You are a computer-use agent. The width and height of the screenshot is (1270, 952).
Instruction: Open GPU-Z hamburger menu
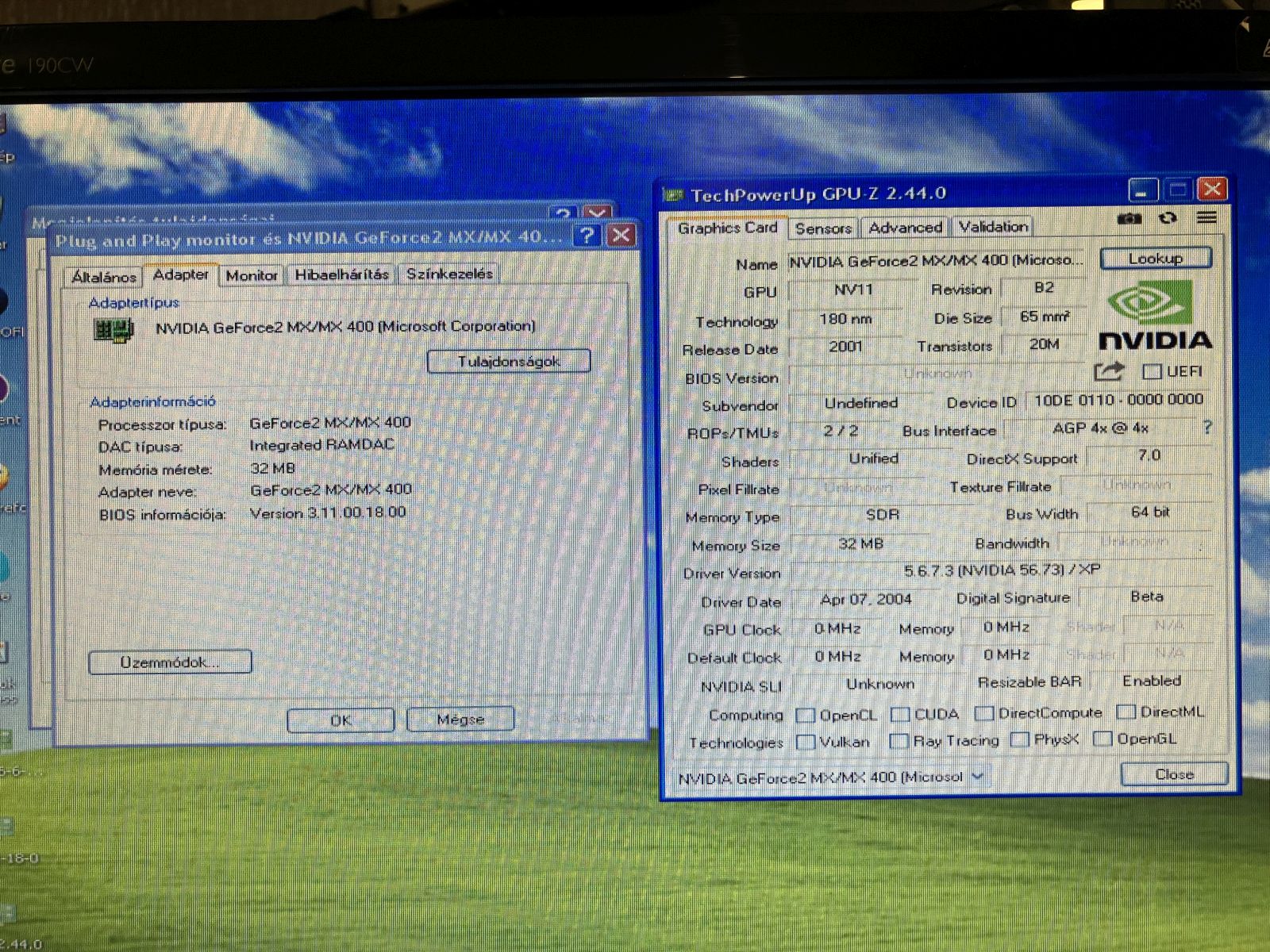click(1207, 217)
